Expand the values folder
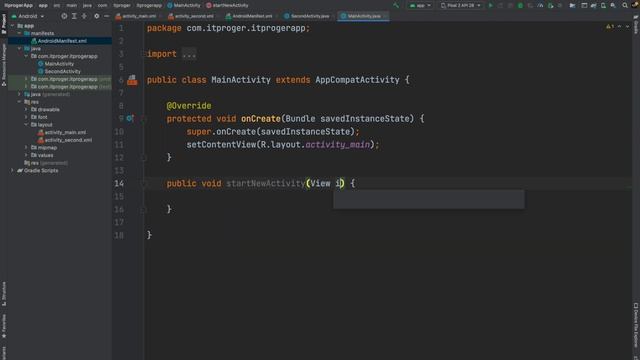Image resolution: width=640 pixels, height=360 pixels. (x=26, y=155)
